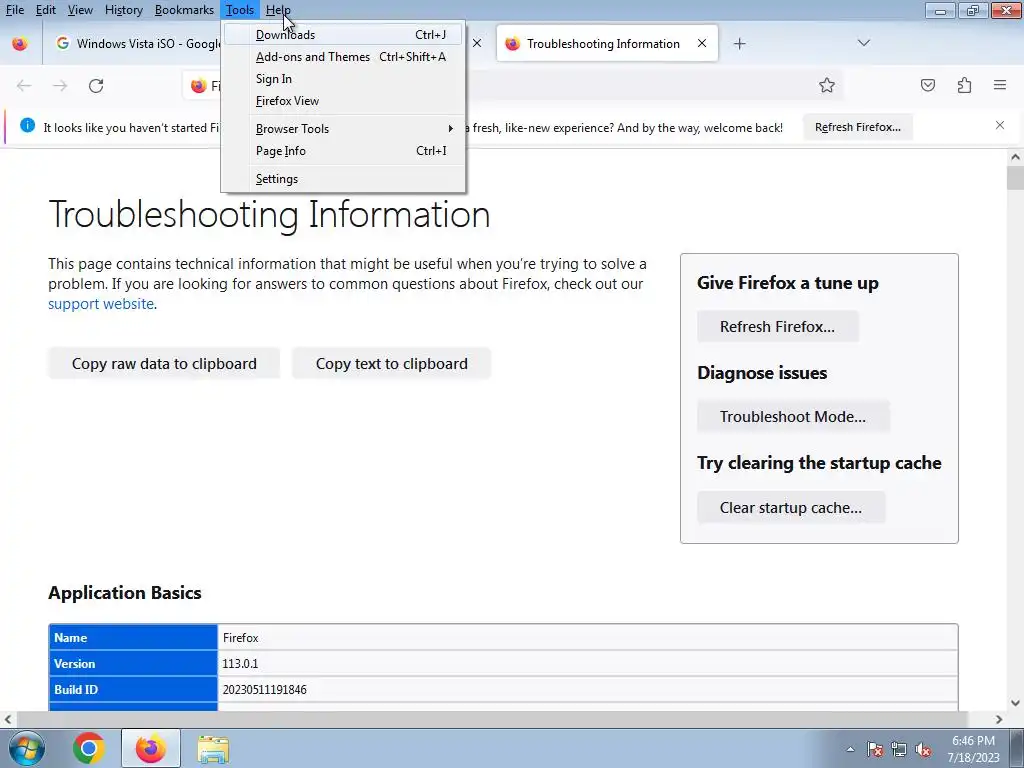Open the File menu
This screenshot has width=1024, height=768.
point(15,10)
